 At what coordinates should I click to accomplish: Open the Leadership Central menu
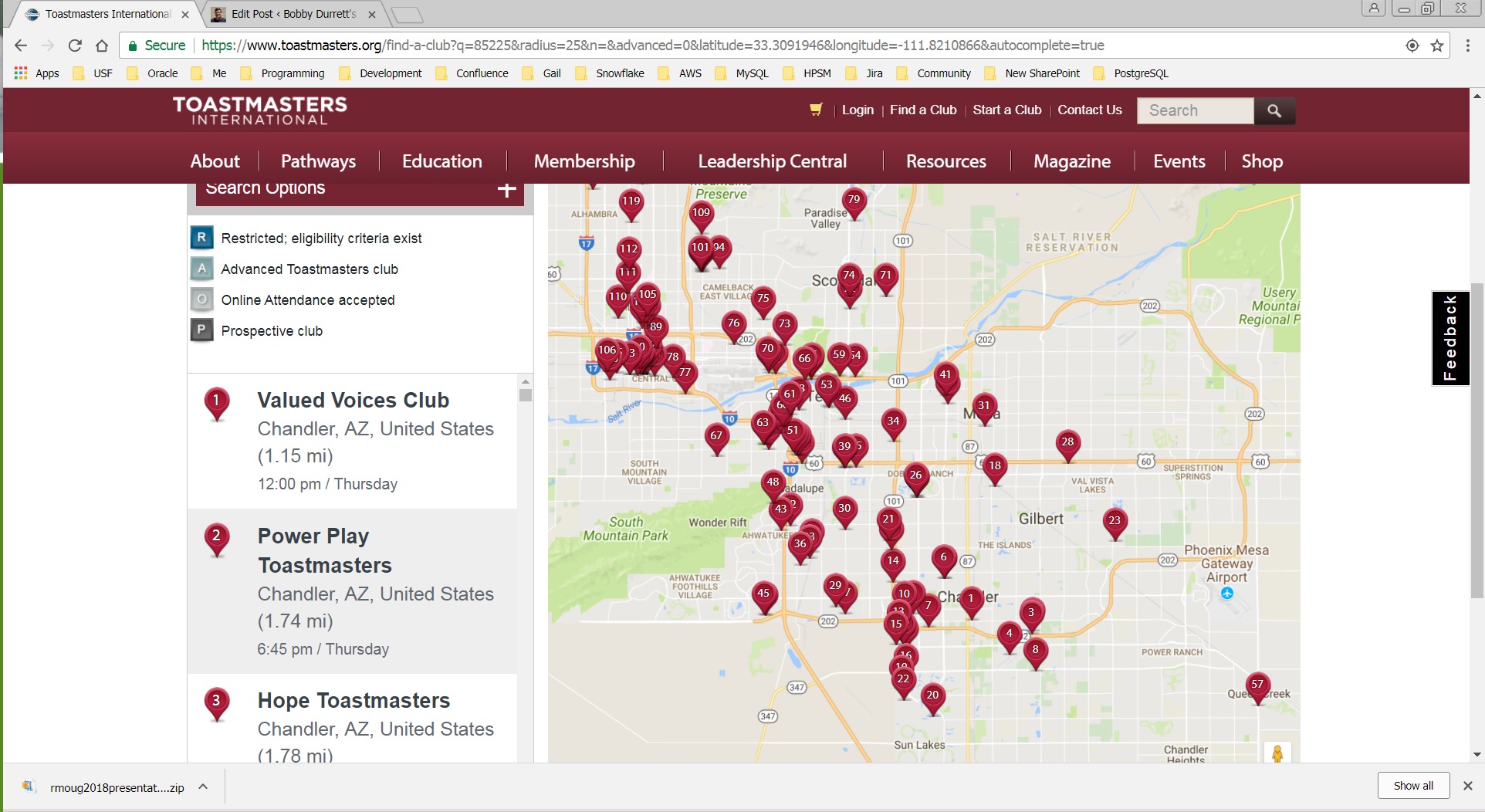tap(773, 161)
